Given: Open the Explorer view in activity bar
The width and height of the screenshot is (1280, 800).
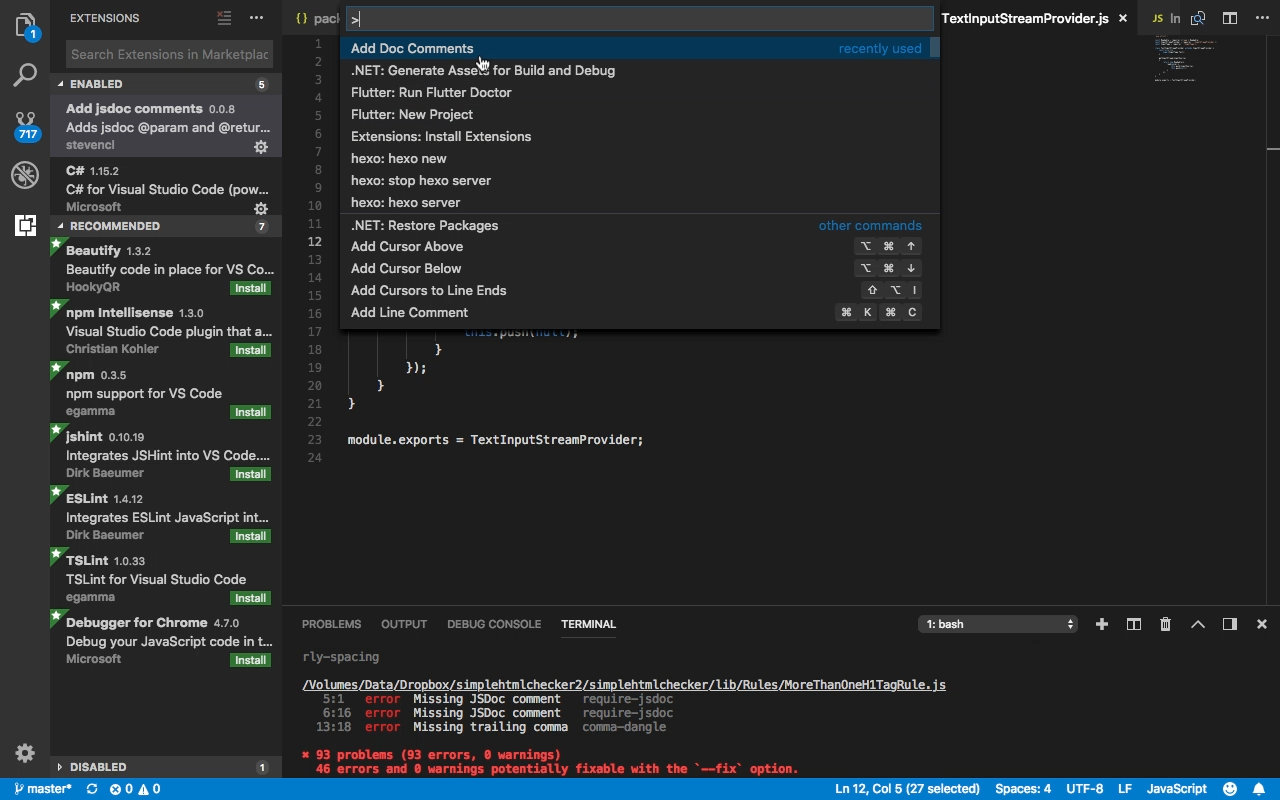Looking at the screenshot, I should [x=25, y=25].
